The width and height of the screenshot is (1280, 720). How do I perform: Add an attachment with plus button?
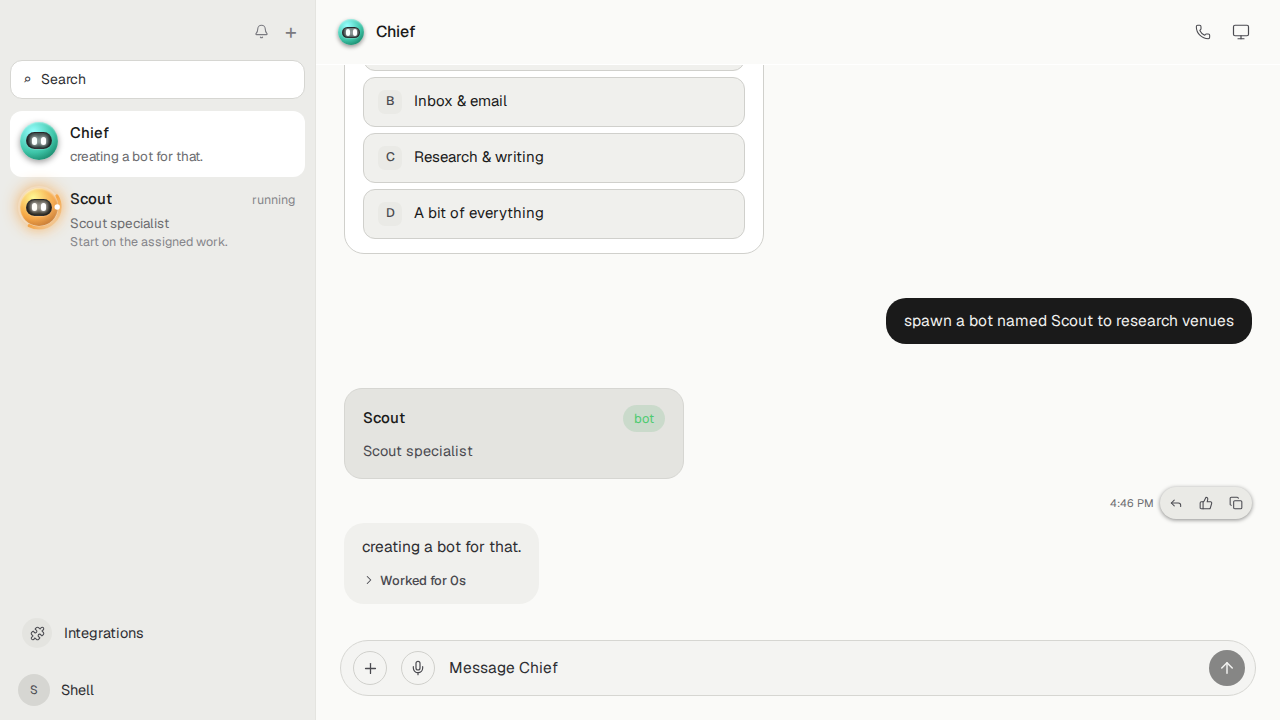[x=370, y=668]
